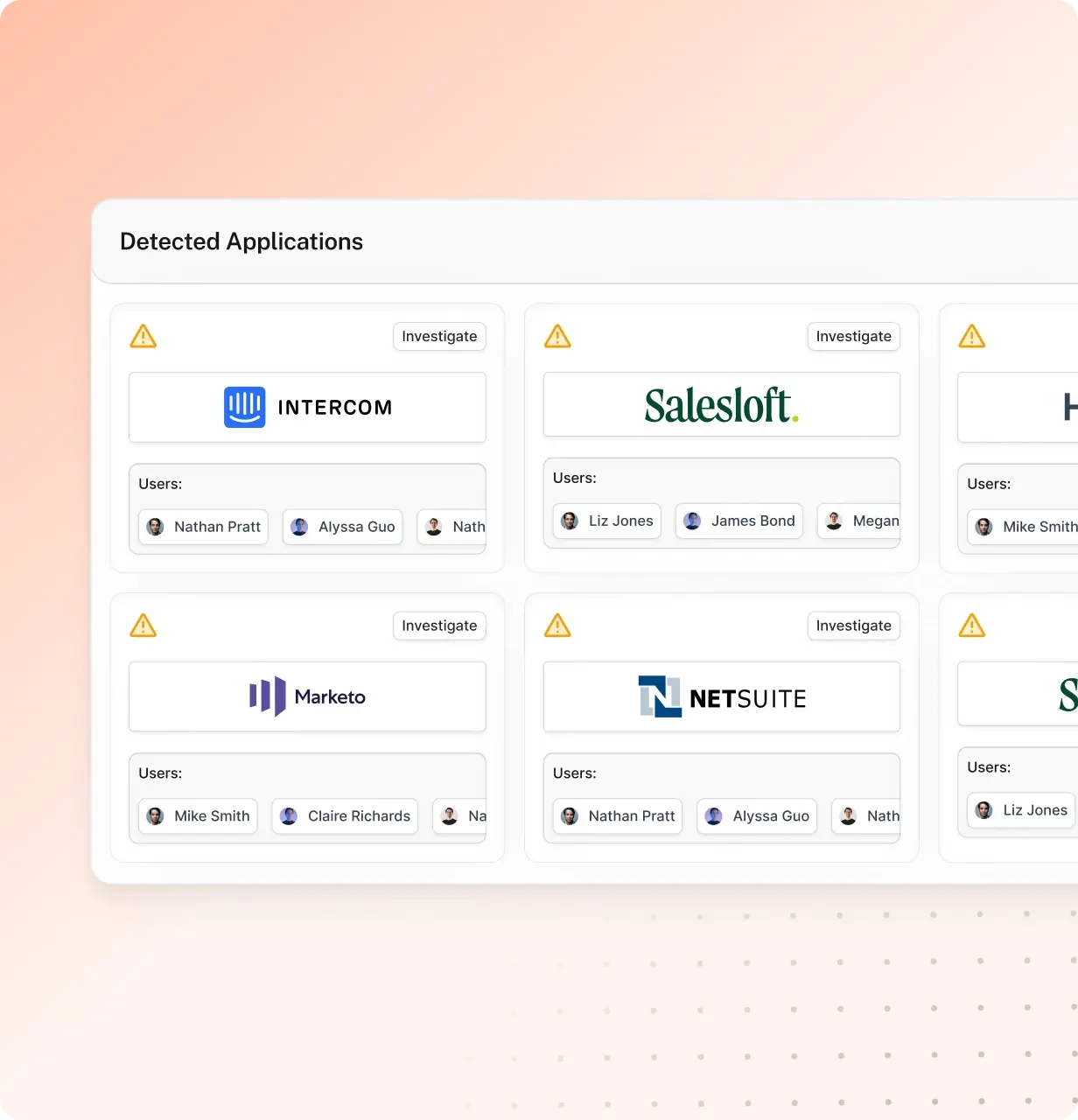Click the warning icon above the Mike Smith card

point(972,336)
